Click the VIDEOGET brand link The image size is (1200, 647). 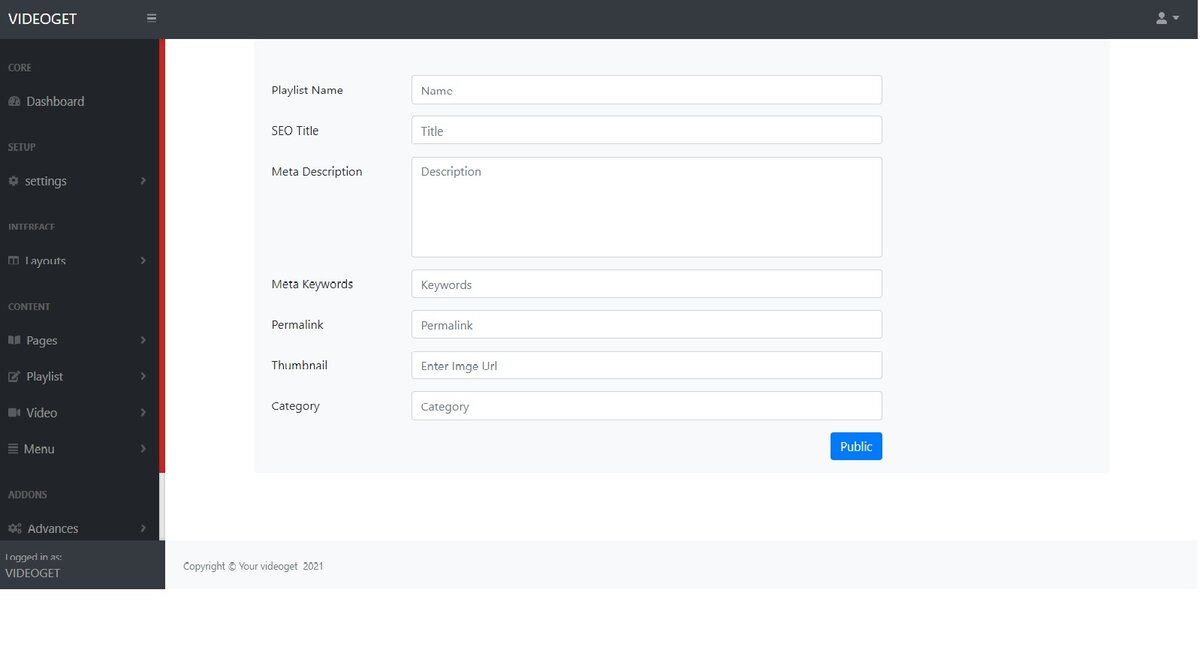pyautogui.click(x=42, y=18)
